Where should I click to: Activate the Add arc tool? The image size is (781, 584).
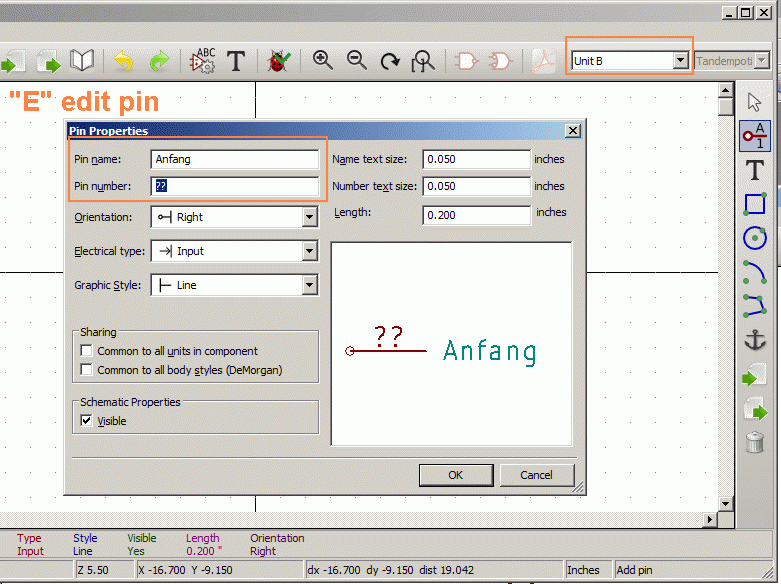(x=755, y=271)
